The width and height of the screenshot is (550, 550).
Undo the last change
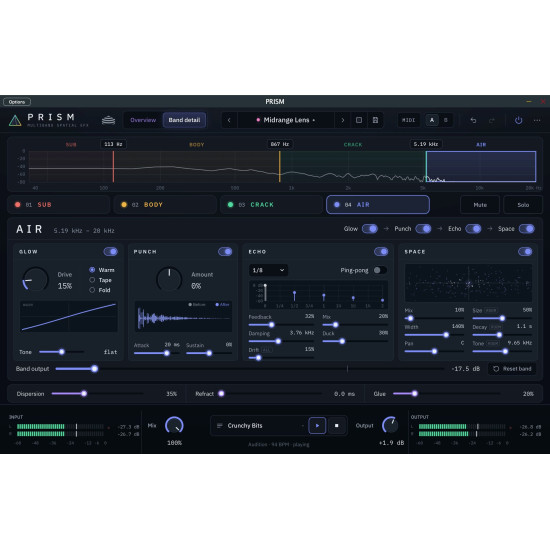coord(473,120)
